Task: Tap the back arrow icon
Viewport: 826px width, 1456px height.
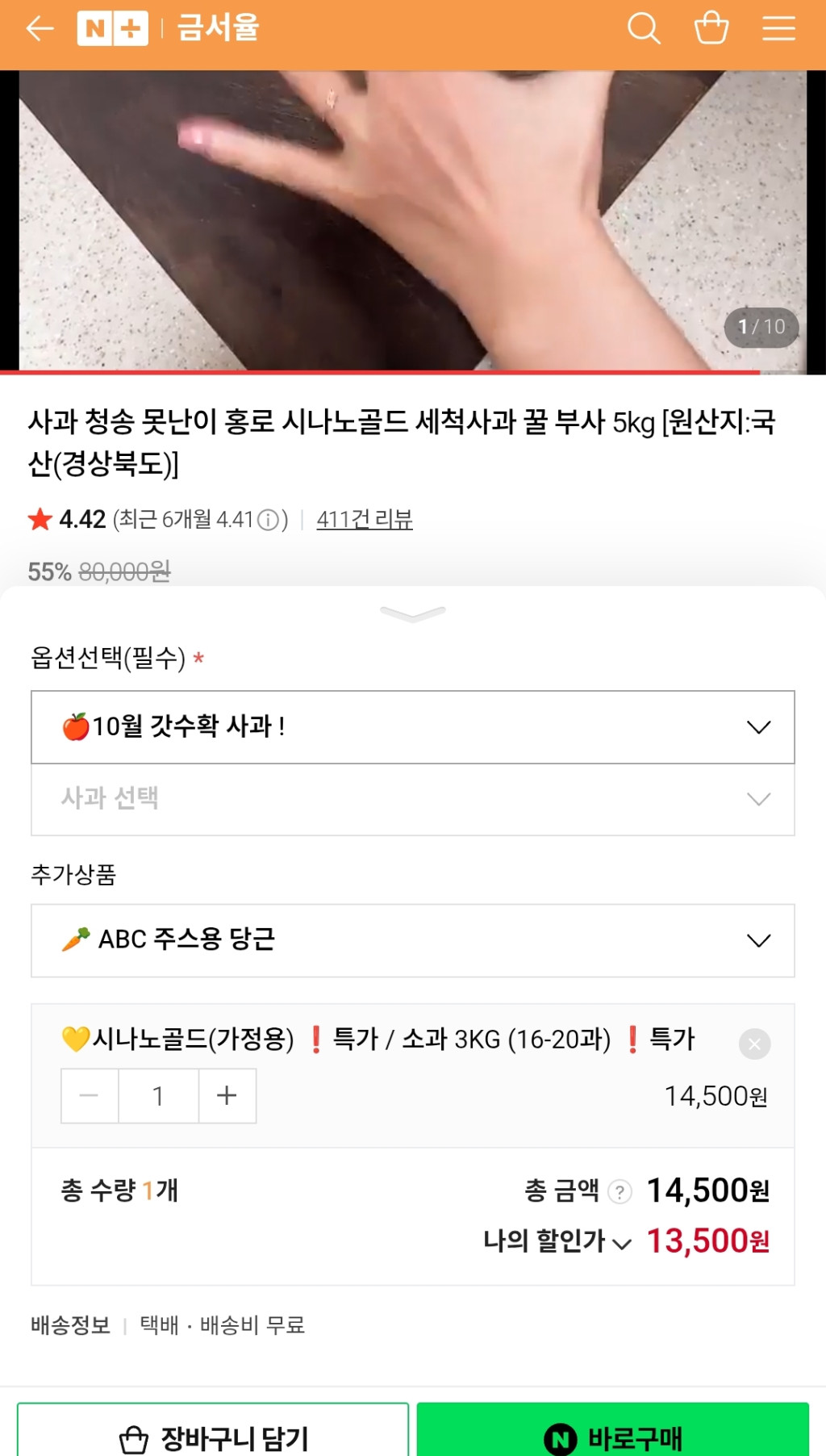Action: tap(40, 29)
